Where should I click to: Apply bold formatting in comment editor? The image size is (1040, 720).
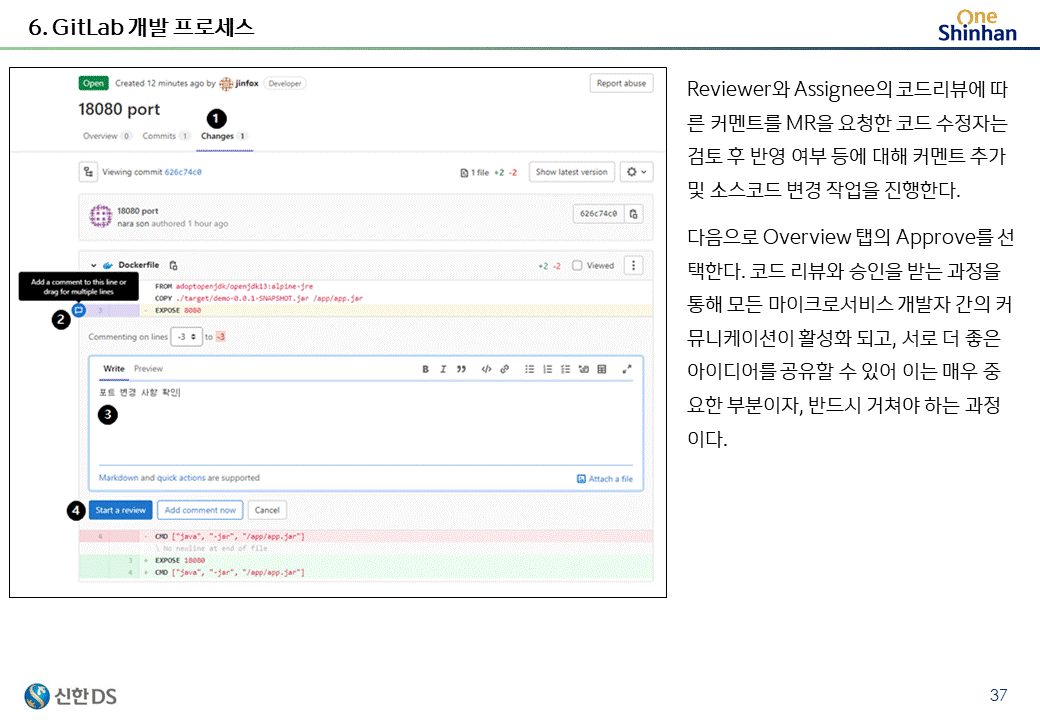pyautogui.click(x=425, y=369)
